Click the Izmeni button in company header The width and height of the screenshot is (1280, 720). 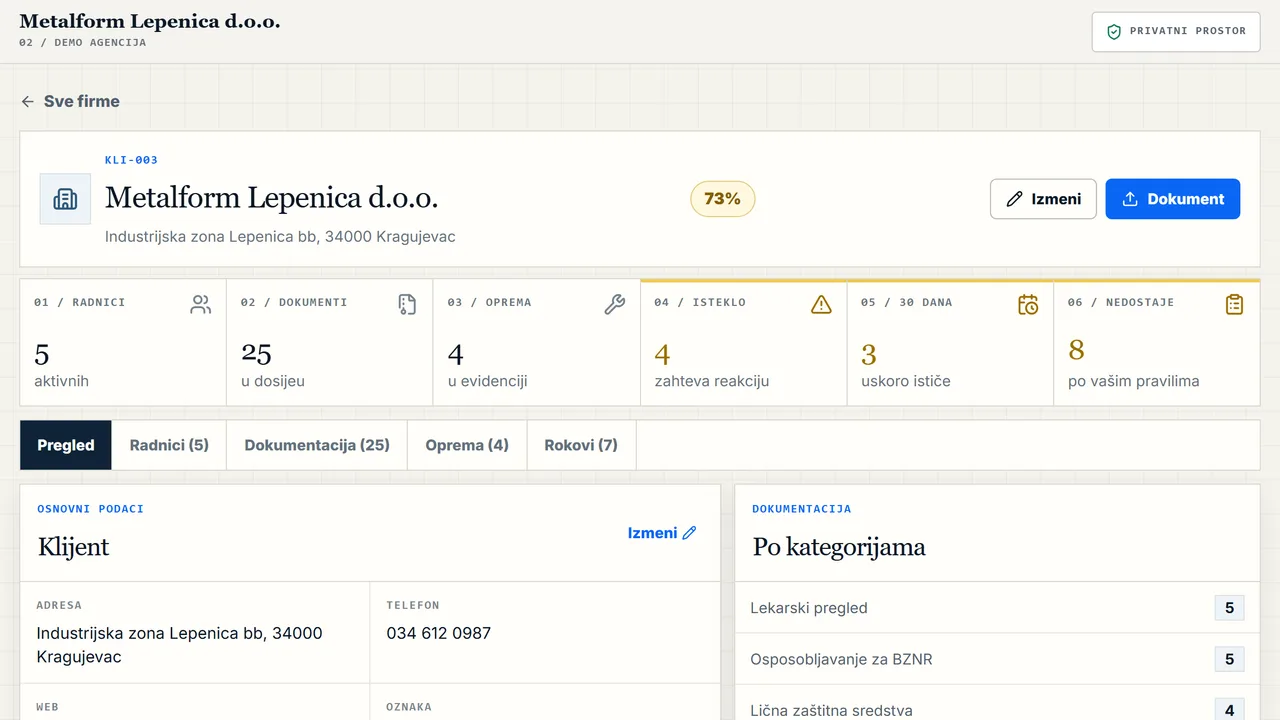point(1043,199)
